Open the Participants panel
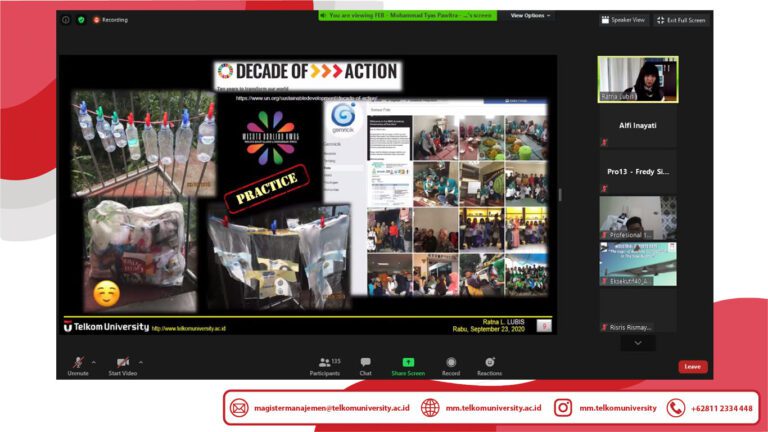Viewport: 768px width, 432px height. coord(324,365)
